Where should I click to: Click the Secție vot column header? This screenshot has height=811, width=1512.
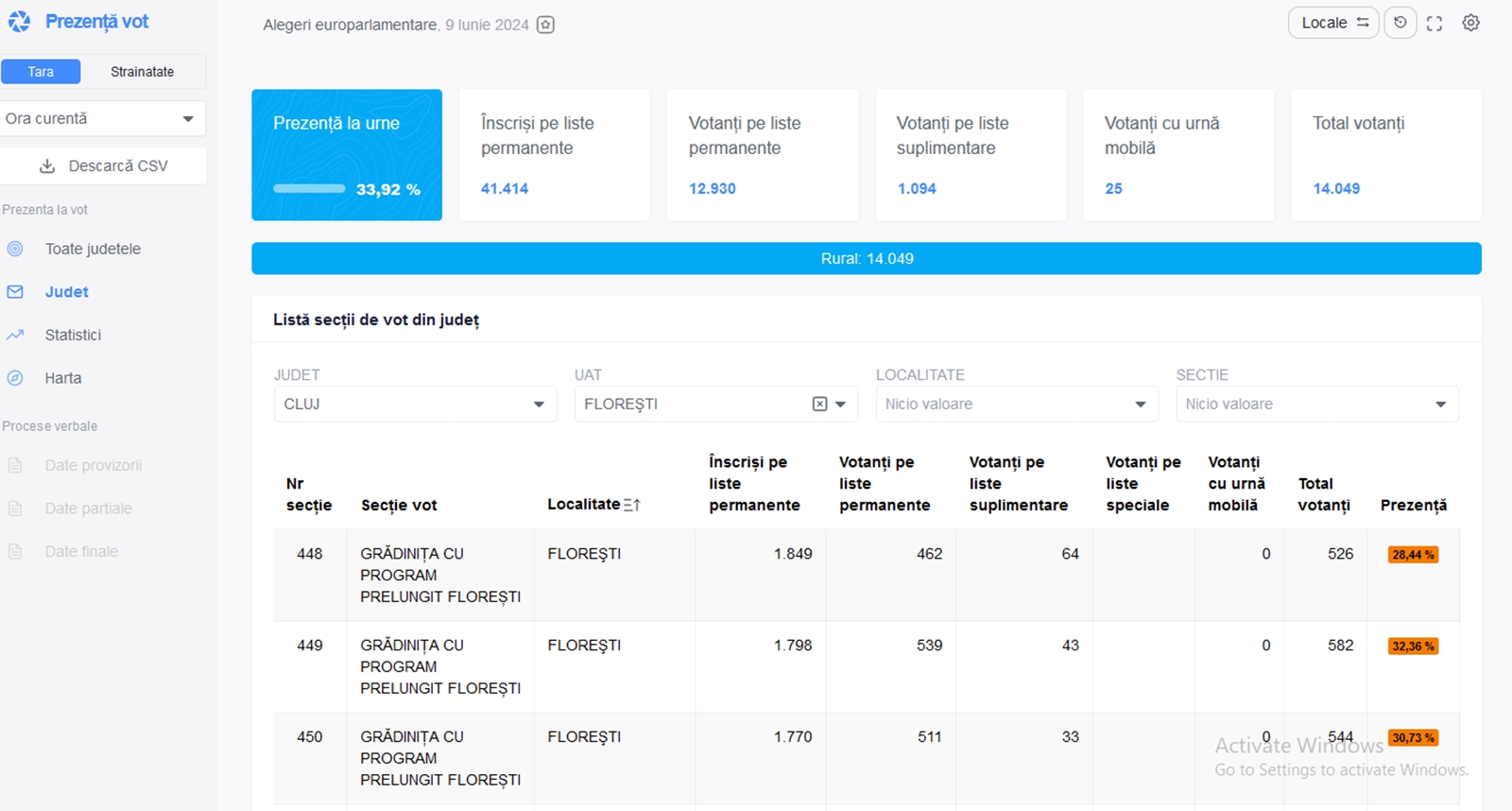(x=399, y=506)
